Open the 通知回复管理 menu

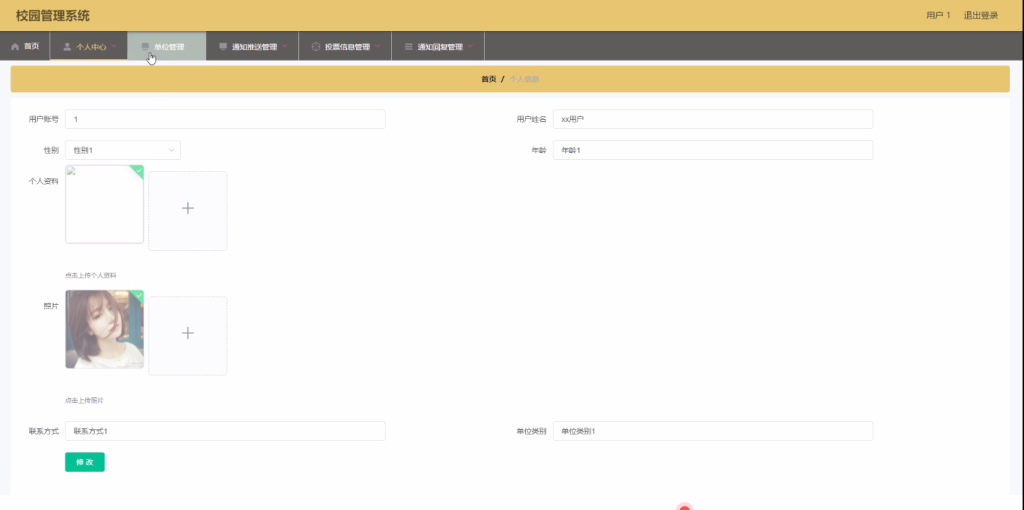[438, 46]
